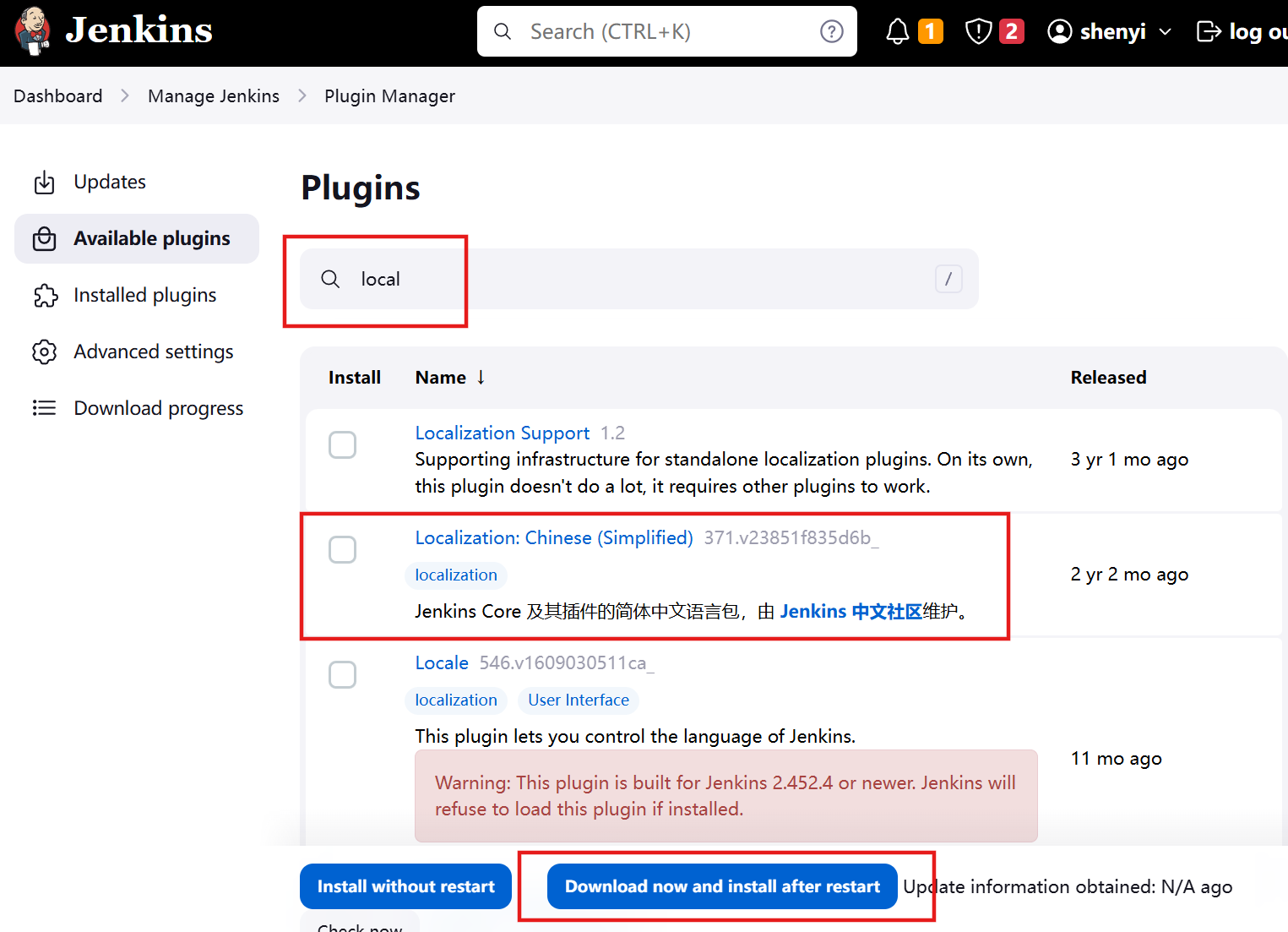Expand the shenyi user dropdown chevron
The image size is (1288, 932).
(x=1166, y=32)
